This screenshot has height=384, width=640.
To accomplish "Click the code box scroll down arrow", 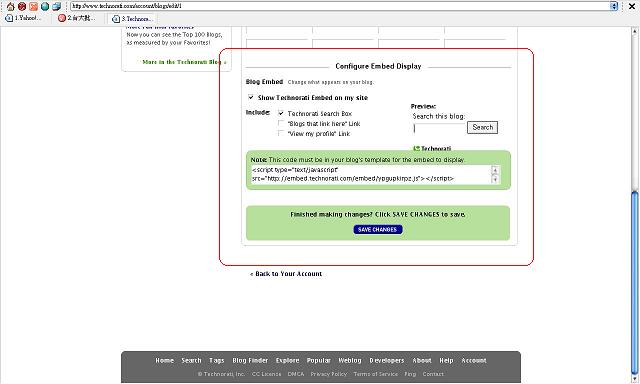I will click(x=495, y=179).
